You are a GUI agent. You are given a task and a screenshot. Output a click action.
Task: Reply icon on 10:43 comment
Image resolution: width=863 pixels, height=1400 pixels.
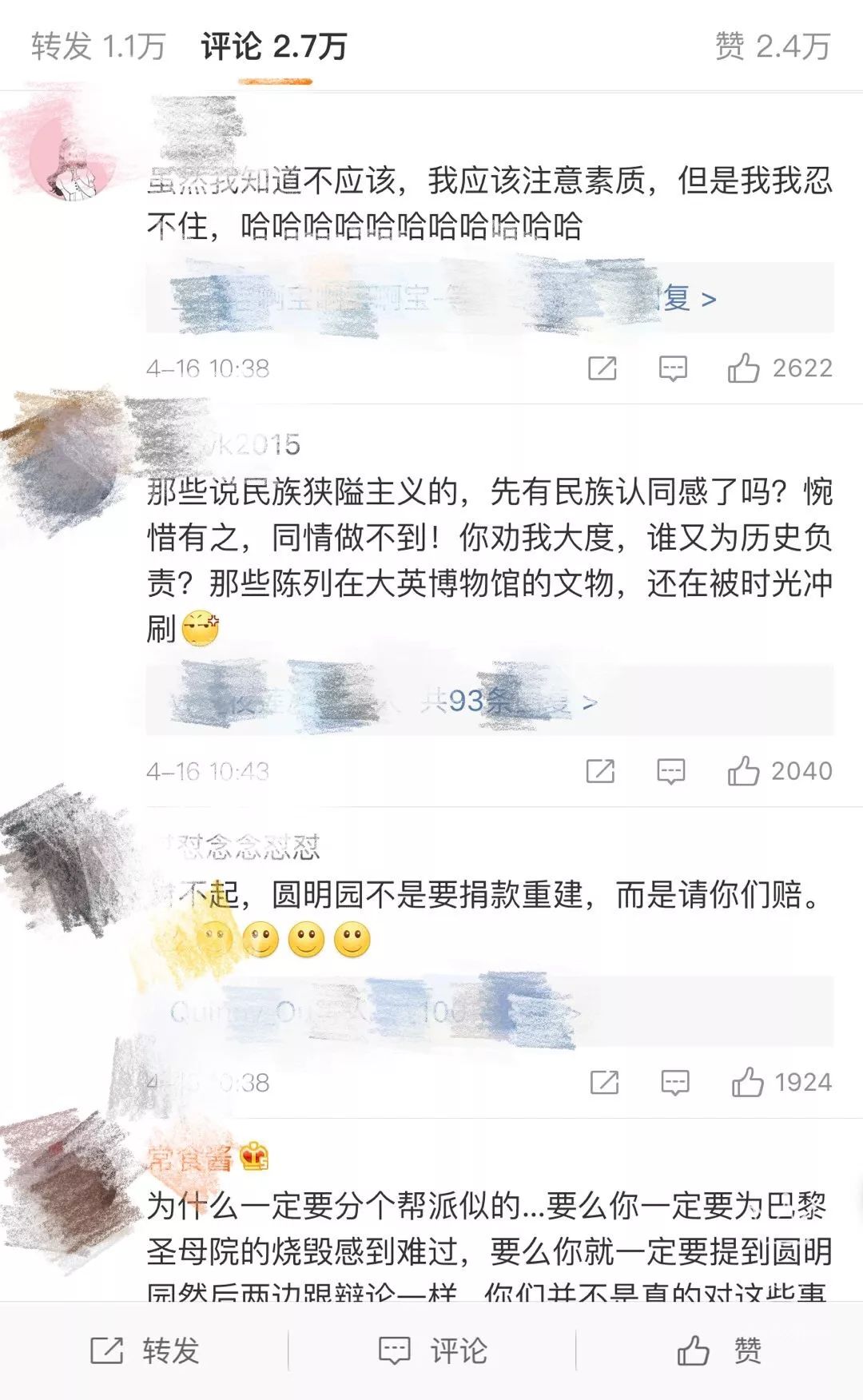pos(671,771)
